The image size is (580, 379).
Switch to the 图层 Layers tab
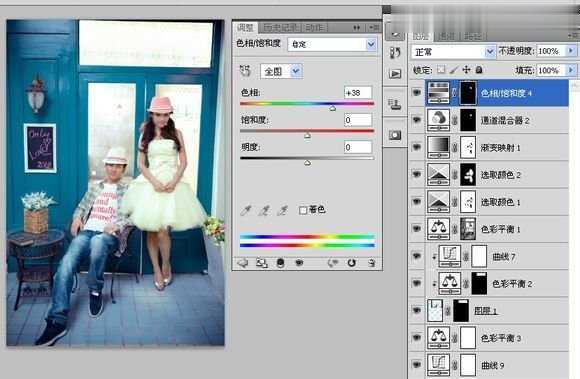click(x=421, y=36)
